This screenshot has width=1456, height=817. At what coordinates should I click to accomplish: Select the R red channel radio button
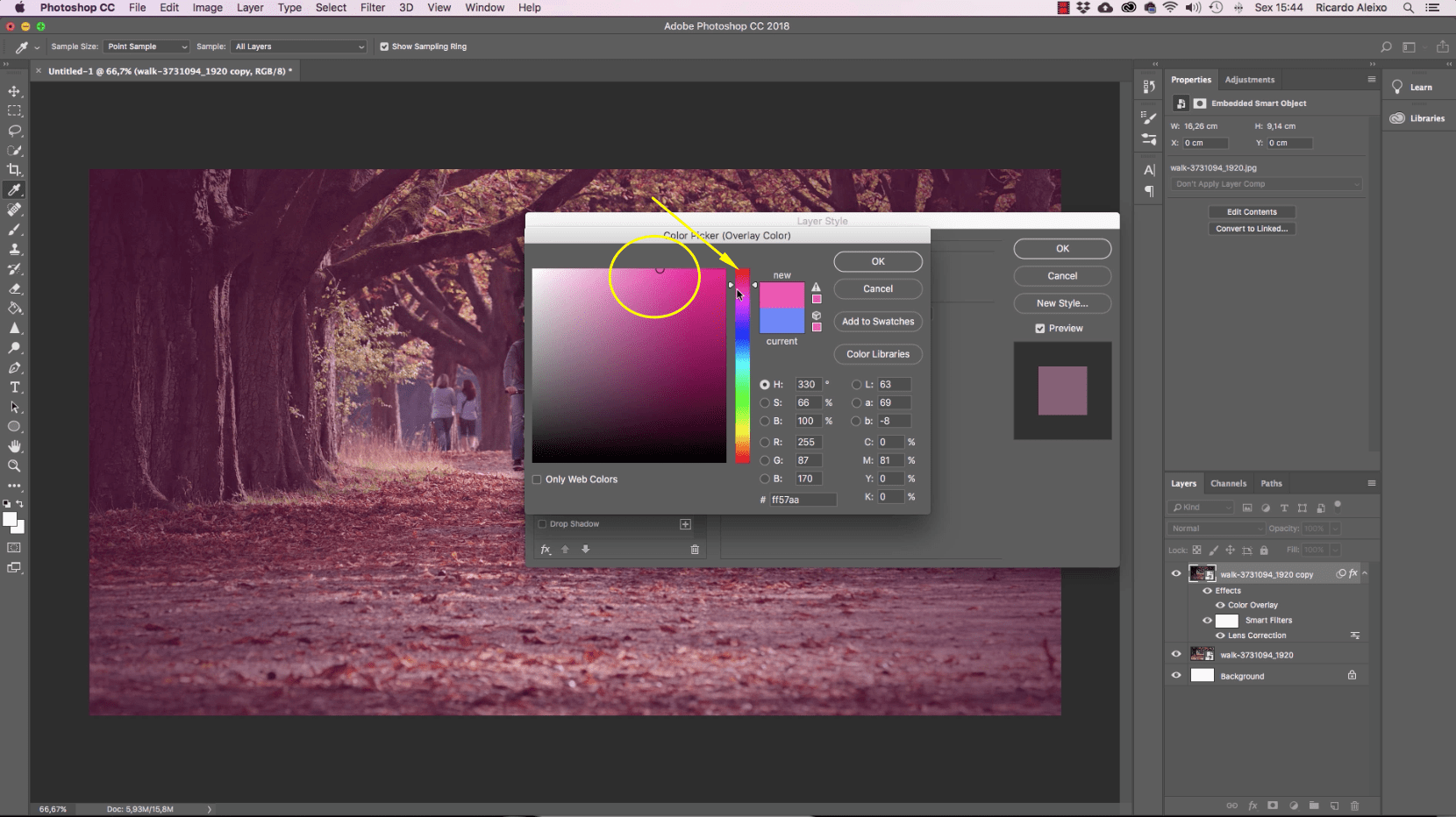[x=765, y=443]
